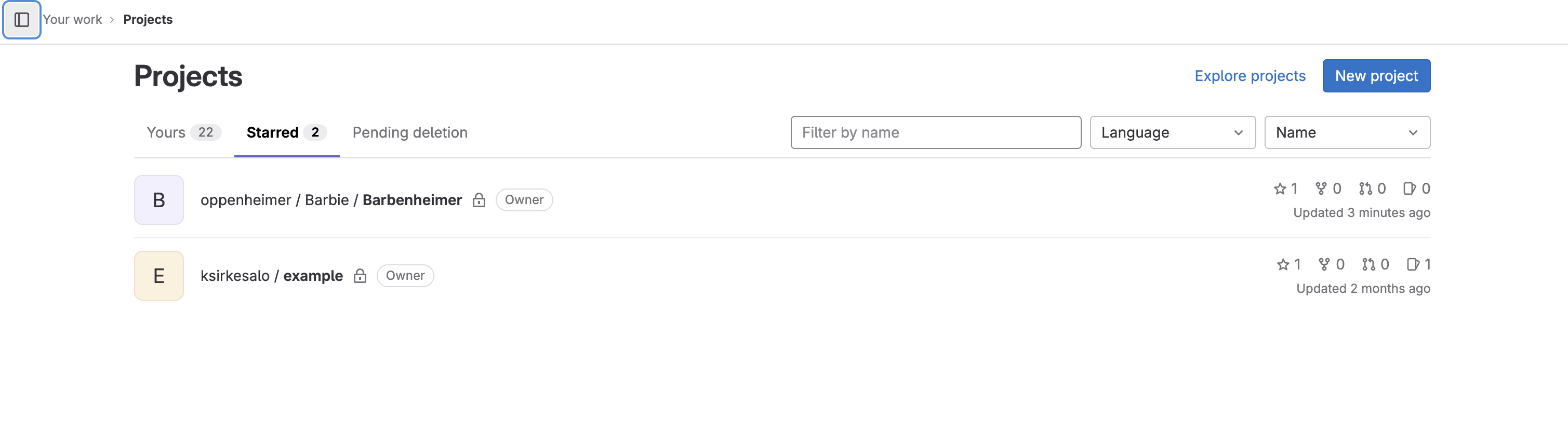Click the star icon on example row
This screenshot has height=431, width=1568.
pyautogui.click(x=1283, y=264)
